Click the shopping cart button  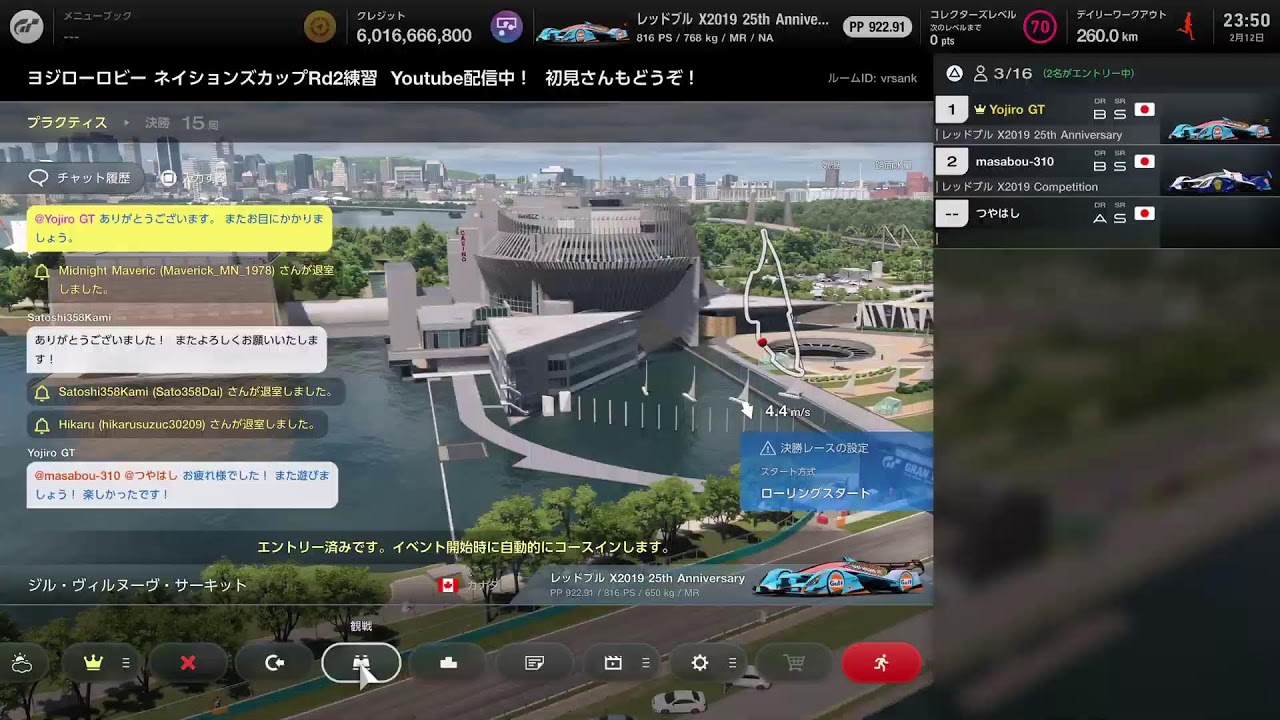[794, 663]
